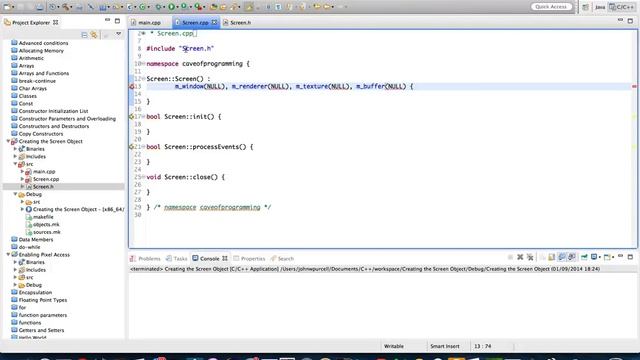Click the hammer Build icon

coord(66,7)
